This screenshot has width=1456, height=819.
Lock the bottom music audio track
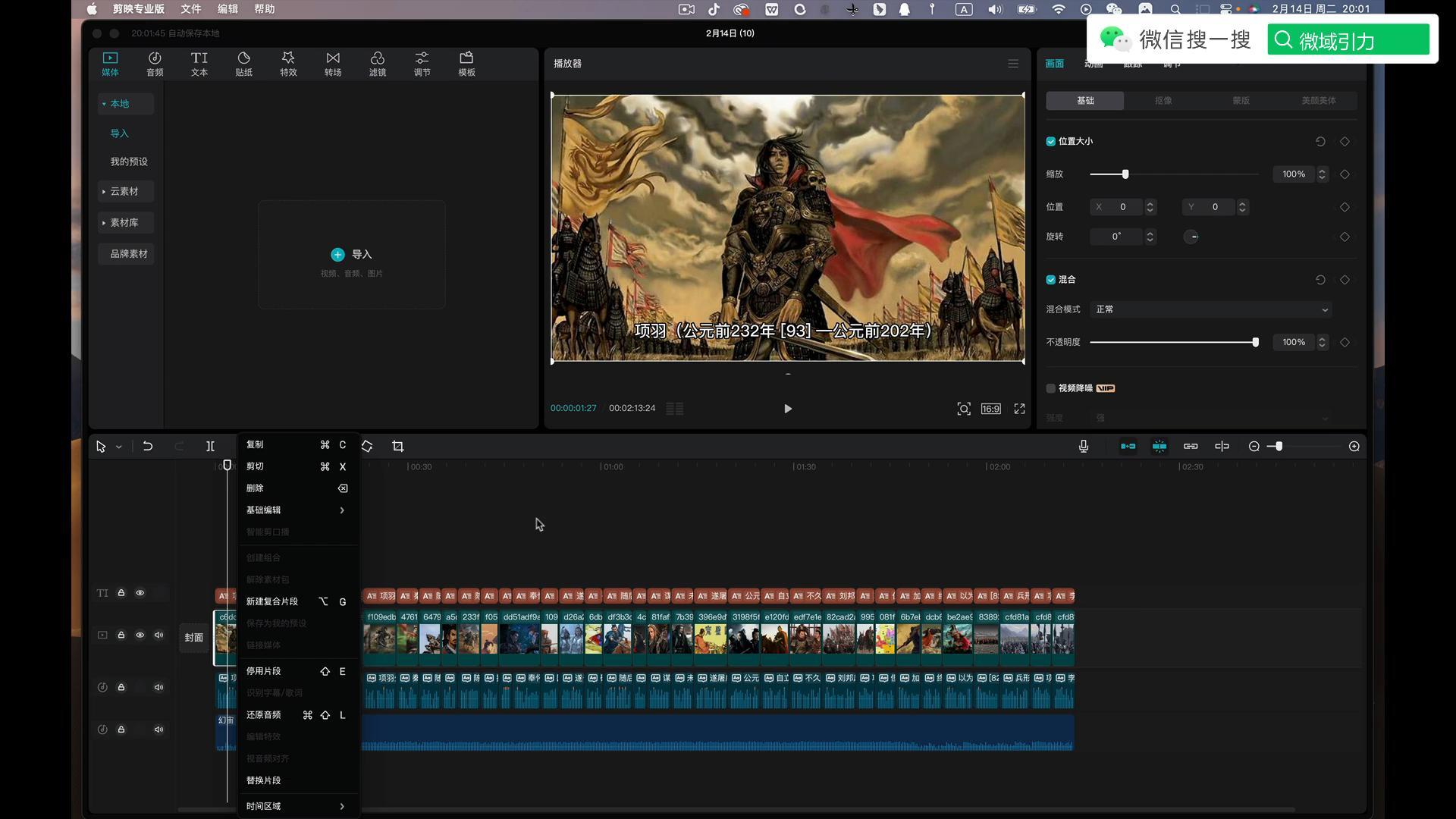point(121,730)
